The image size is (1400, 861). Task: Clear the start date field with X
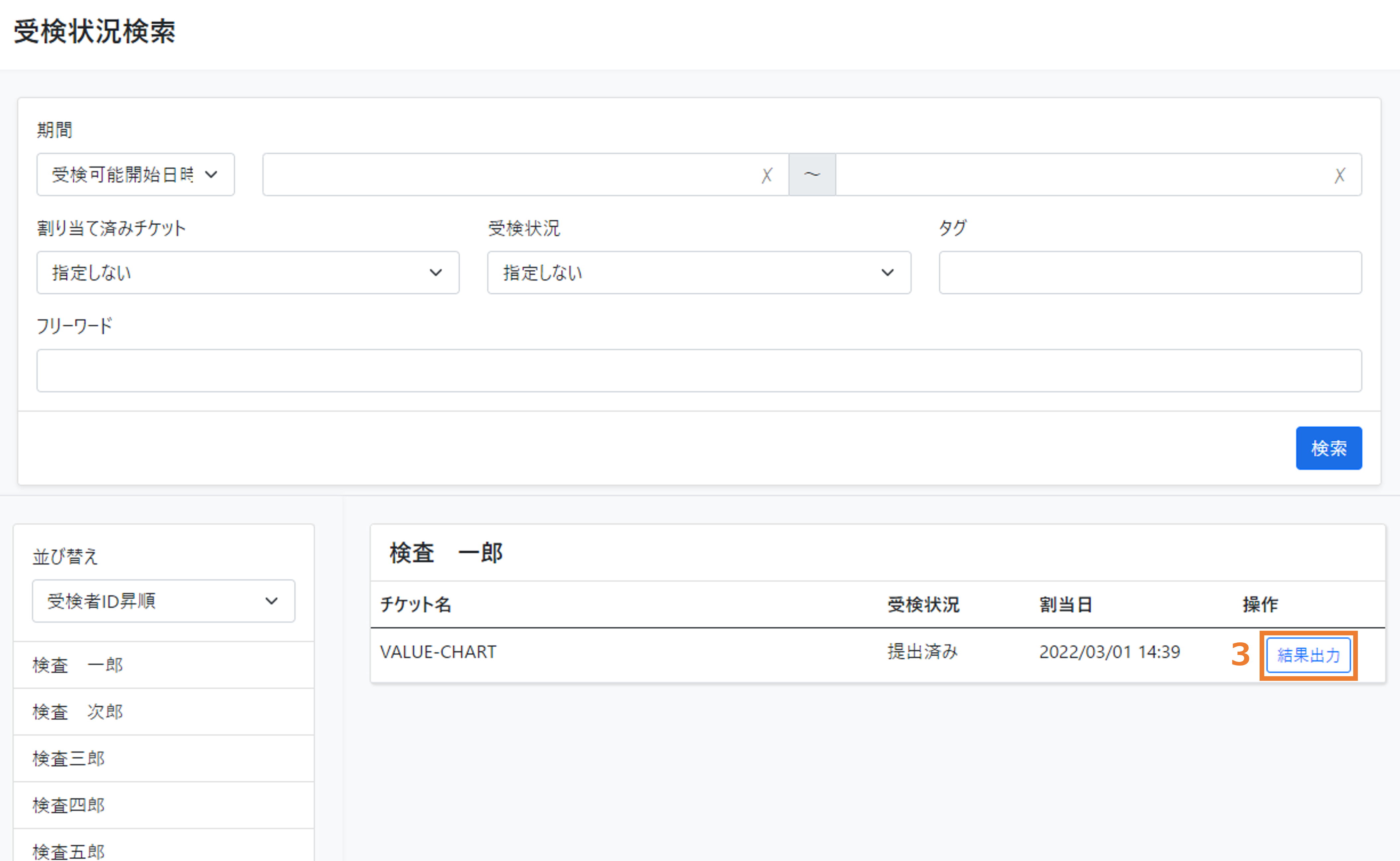coord(767,175)
